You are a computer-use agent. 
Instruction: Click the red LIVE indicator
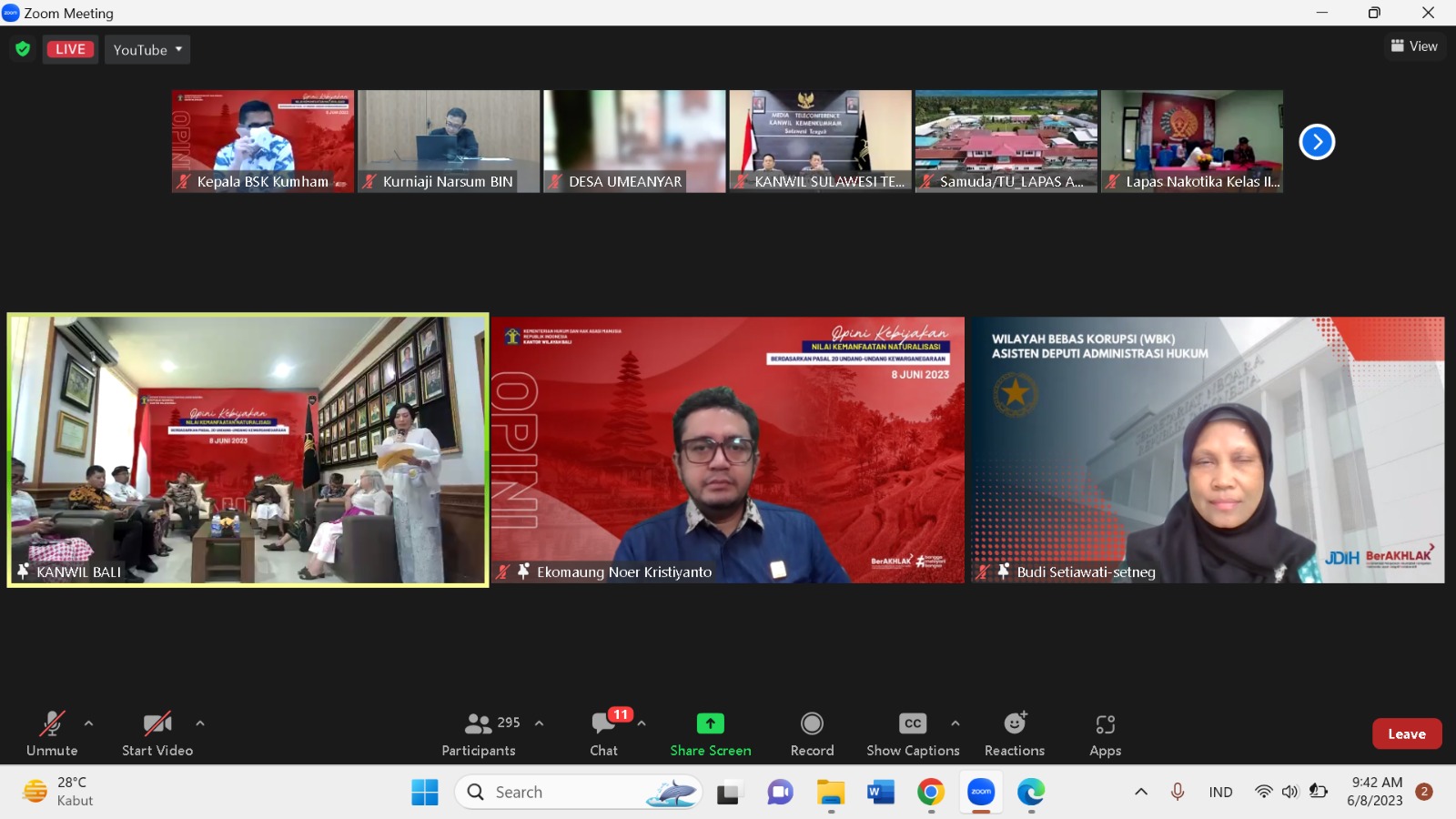pos(70,49)
